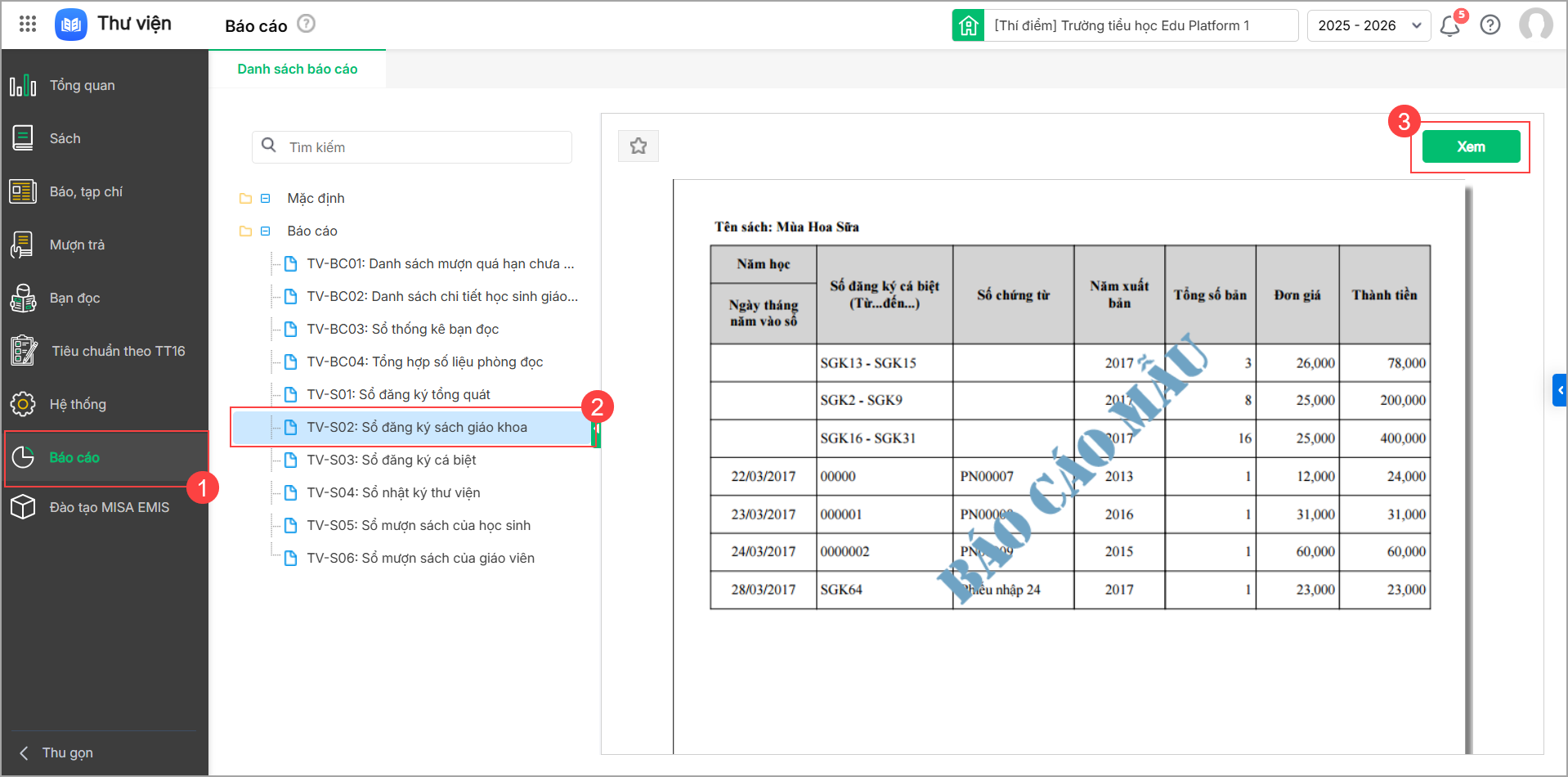Go to Tổng quan menu

point(105,85)
